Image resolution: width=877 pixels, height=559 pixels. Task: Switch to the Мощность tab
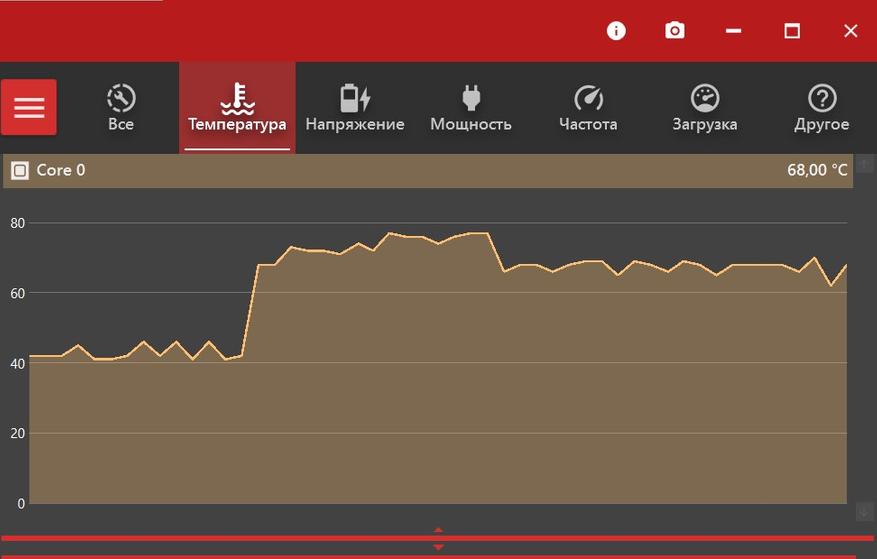(471, 107)
